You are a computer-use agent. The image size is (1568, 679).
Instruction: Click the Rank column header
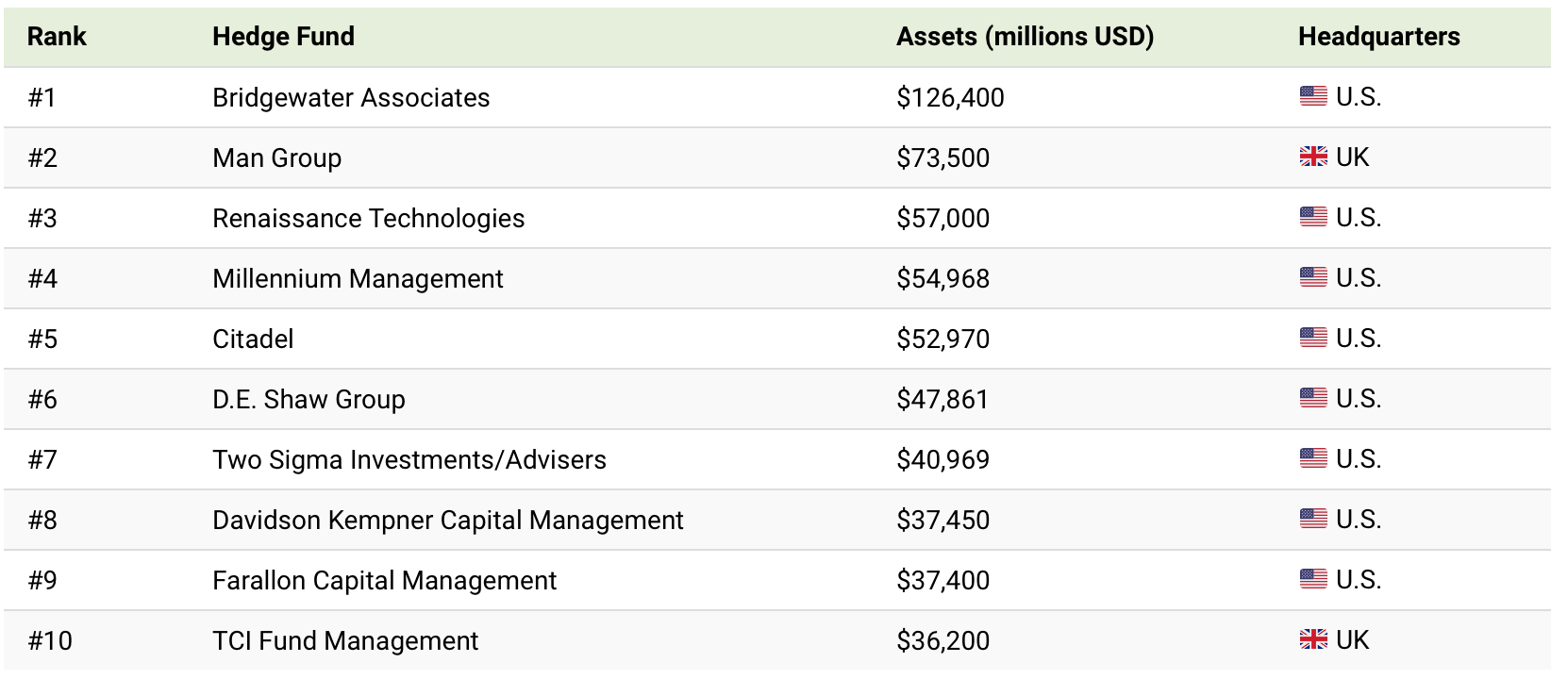coord(57,37)
